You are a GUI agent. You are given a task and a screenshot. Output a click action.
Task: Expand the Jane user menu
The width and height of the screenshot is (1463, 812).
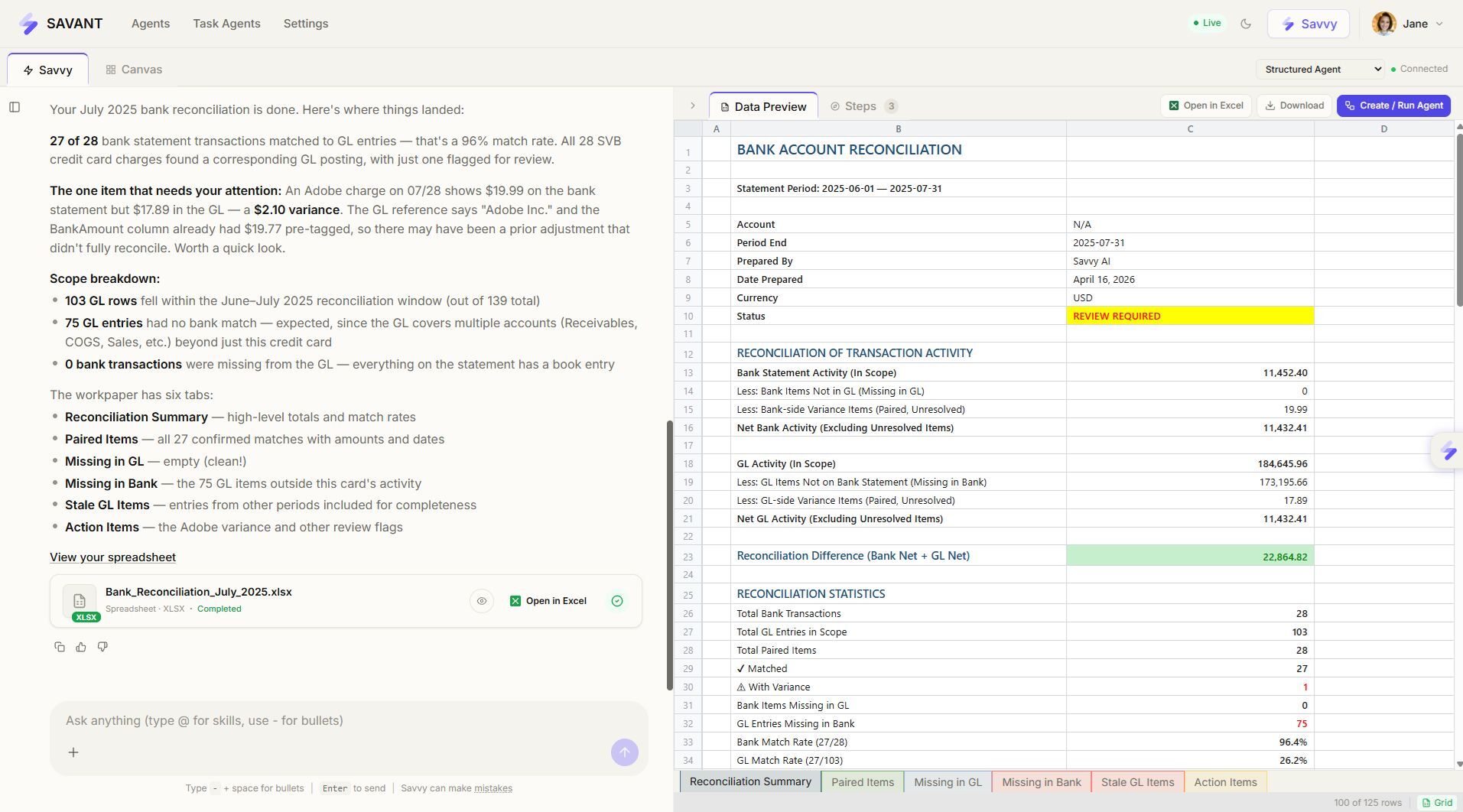tap(1408, 24)
